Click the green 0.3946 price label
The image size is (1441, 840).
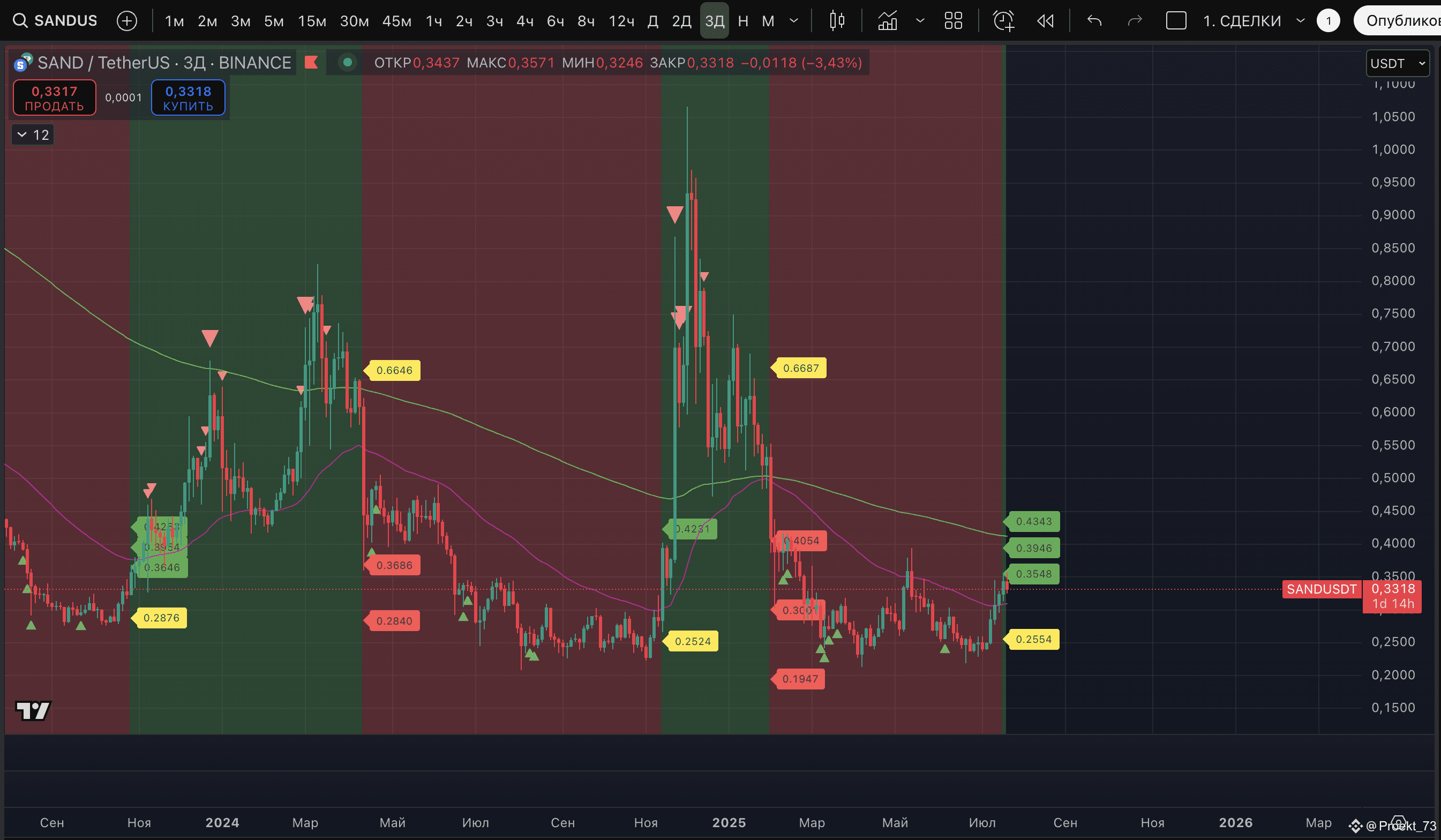1033,548
